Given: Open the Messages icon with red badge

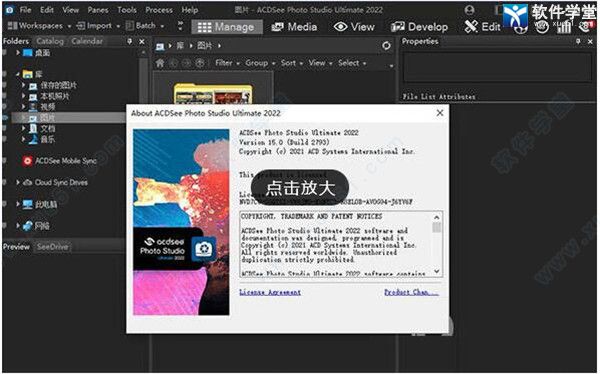Looking at the screenshot, I should click(586, 27).
